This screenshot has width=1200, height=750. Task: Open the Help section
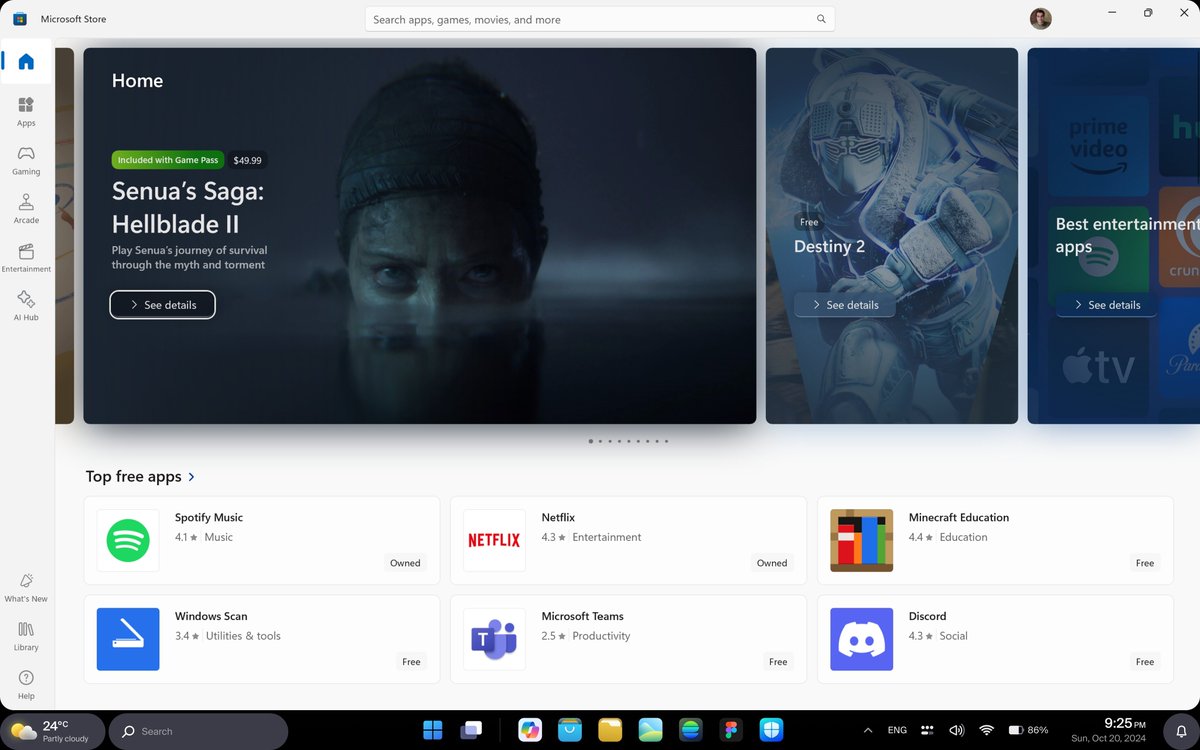[25, 682]
